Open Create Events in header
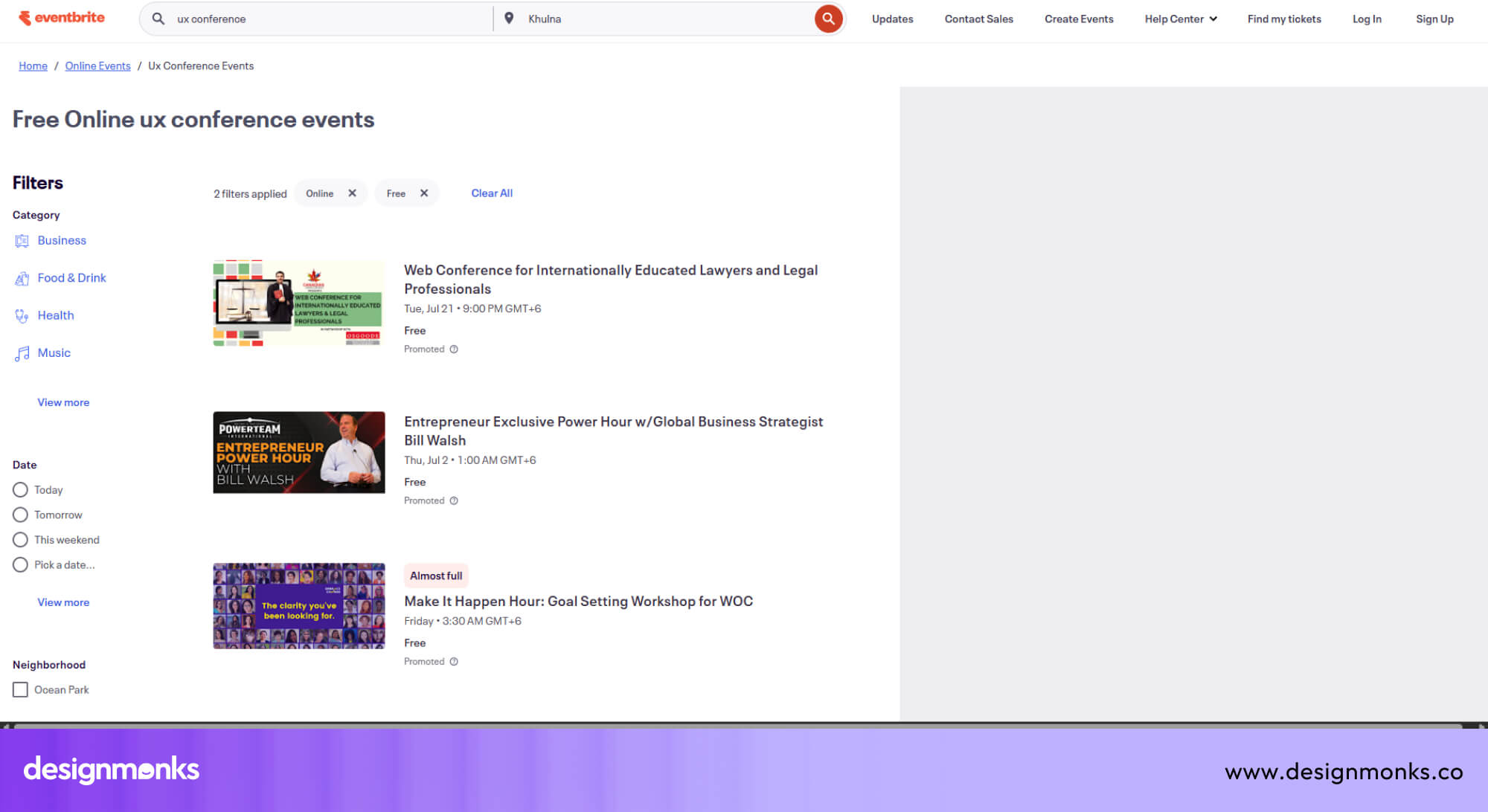Viewport: 1488px width, 812px height. tap(1079, 19)
